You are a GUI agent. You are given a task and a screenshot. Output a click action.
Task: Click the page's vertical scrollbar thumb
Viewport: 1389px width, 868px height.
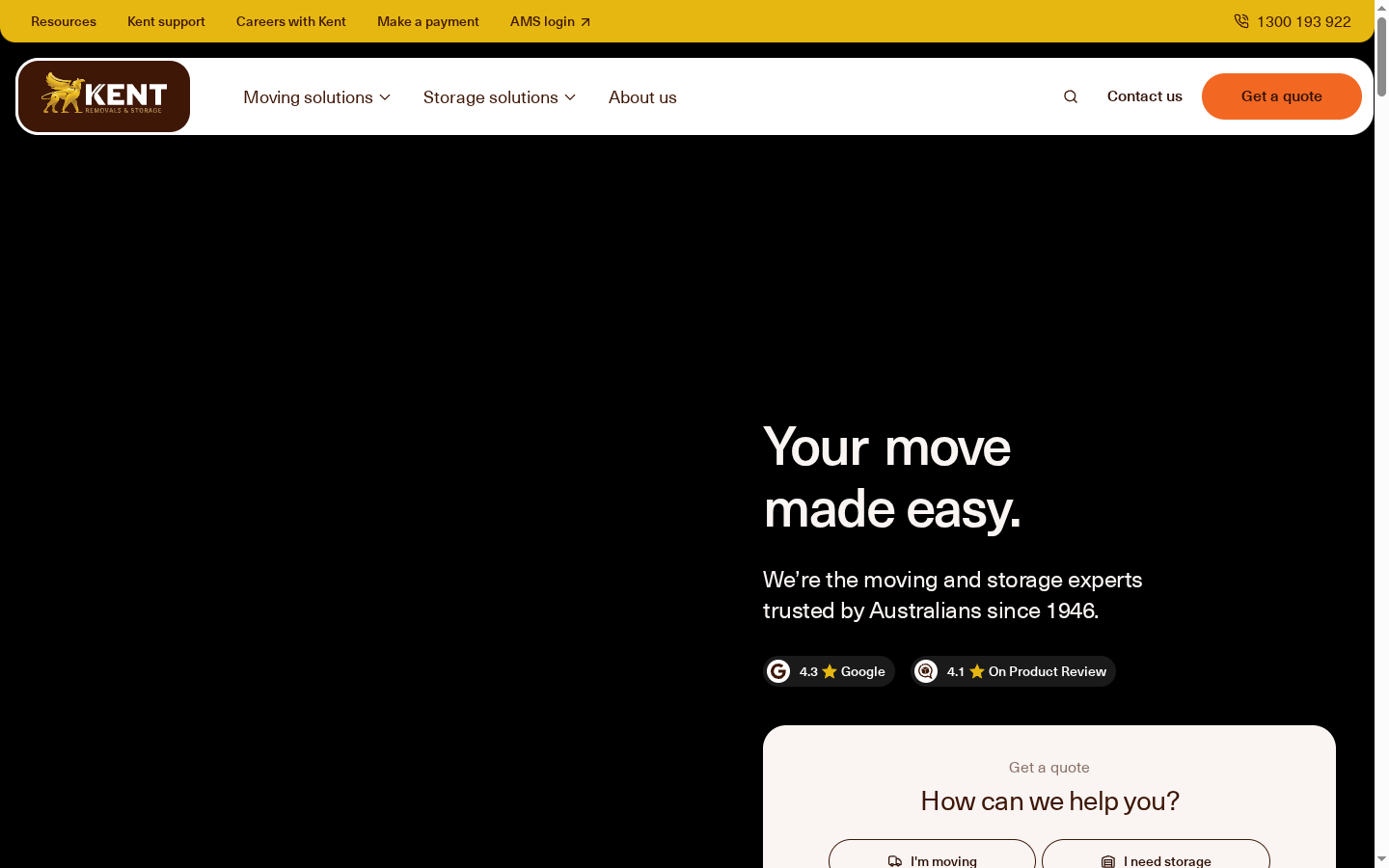point(1381,56)
